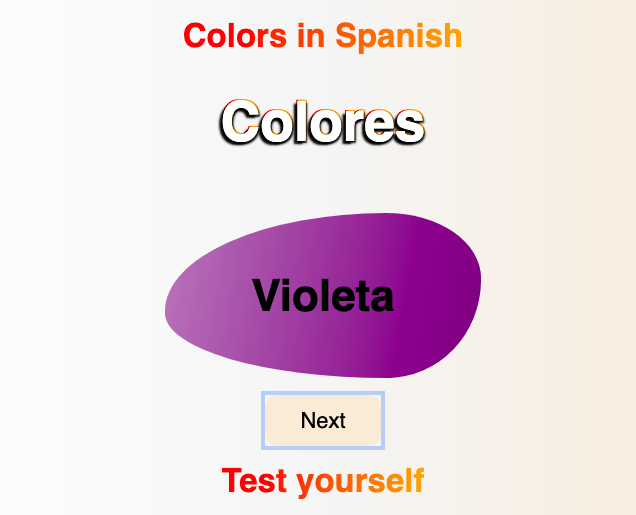Click the letter V in Violeta
This screenshot has height=515, width=636.
(x=268, y=295)
